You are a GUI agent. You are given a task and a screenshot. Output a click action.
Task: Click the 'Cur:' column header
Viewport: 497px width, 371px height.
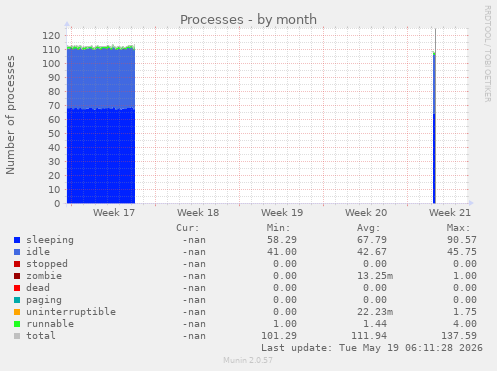(x=188, y=228)
